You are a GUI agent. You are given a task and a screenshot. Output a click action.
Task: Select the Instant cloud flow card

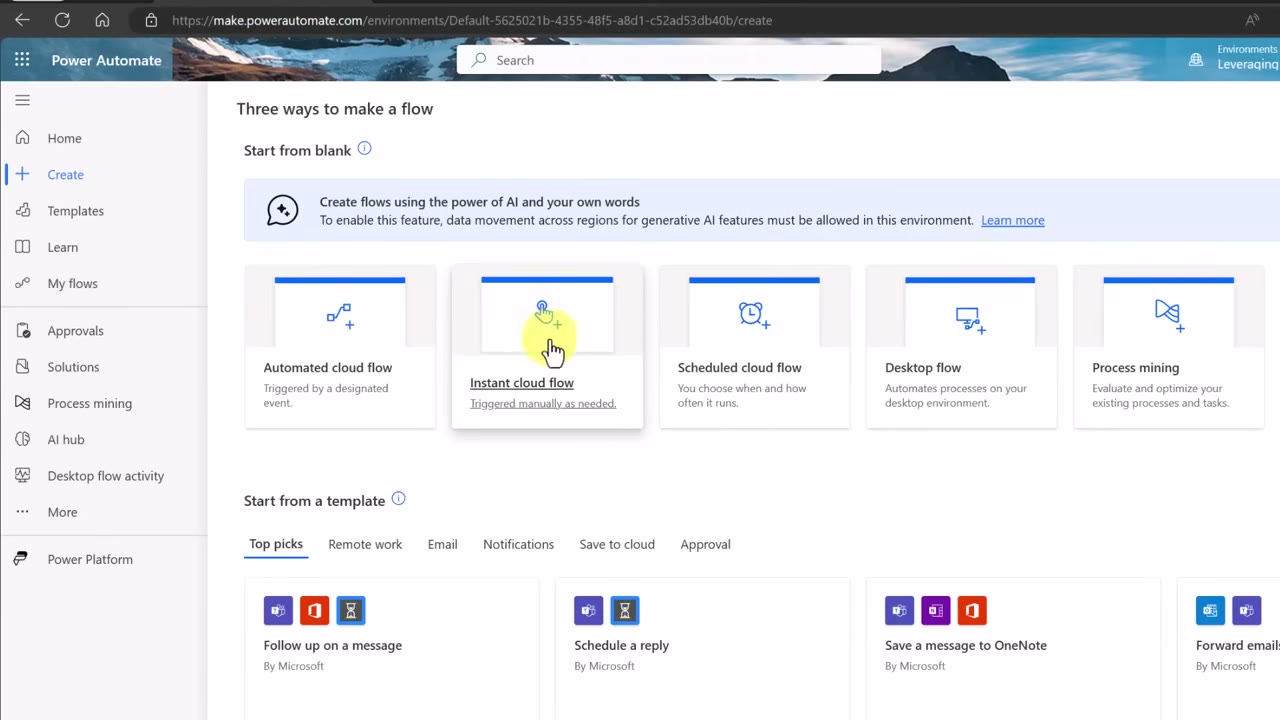click(547, 347)
